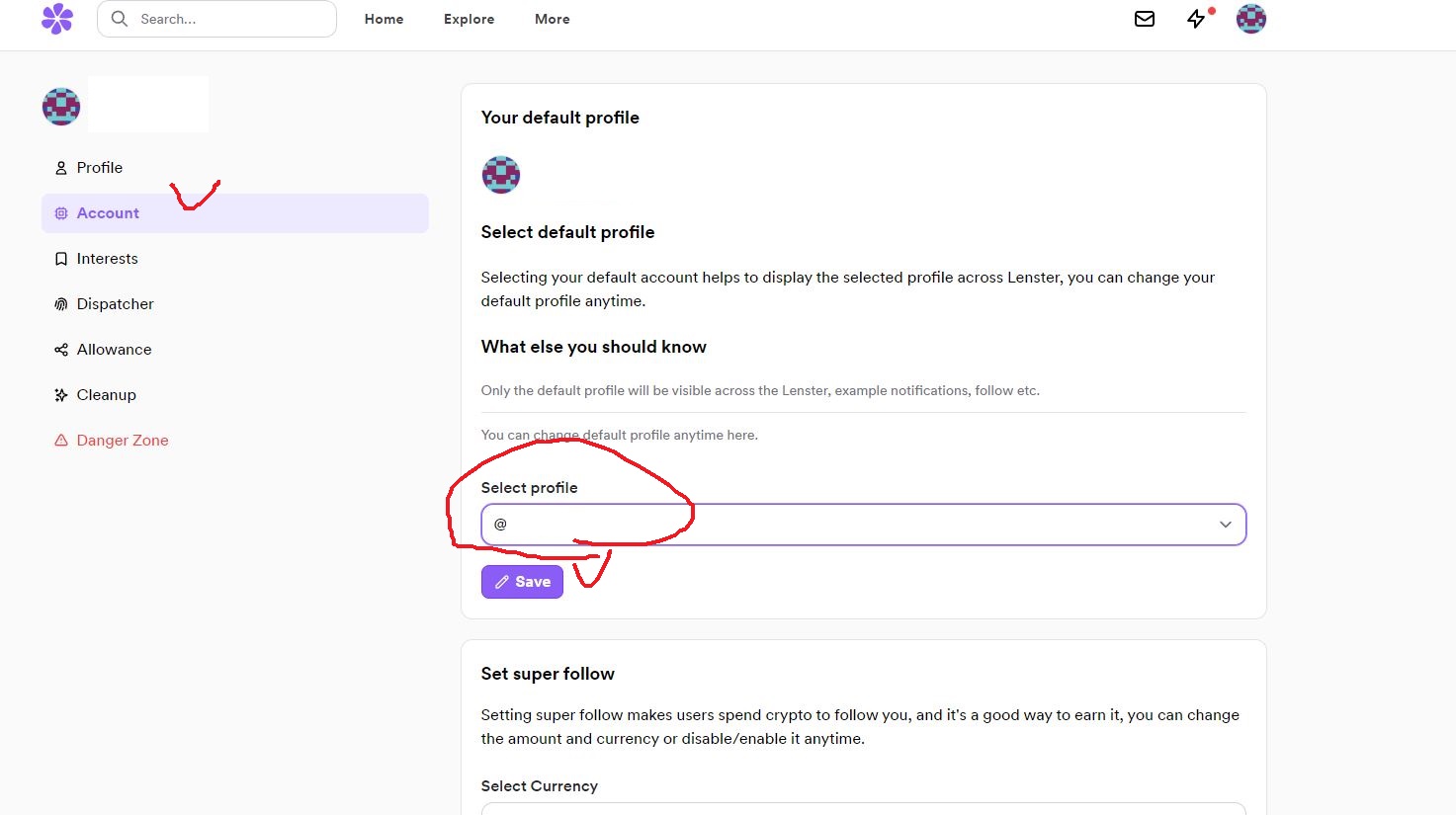The height and width of the screenshot is (815, 1456).
Task: Click the Account chip icon
Action: (61, 213)
